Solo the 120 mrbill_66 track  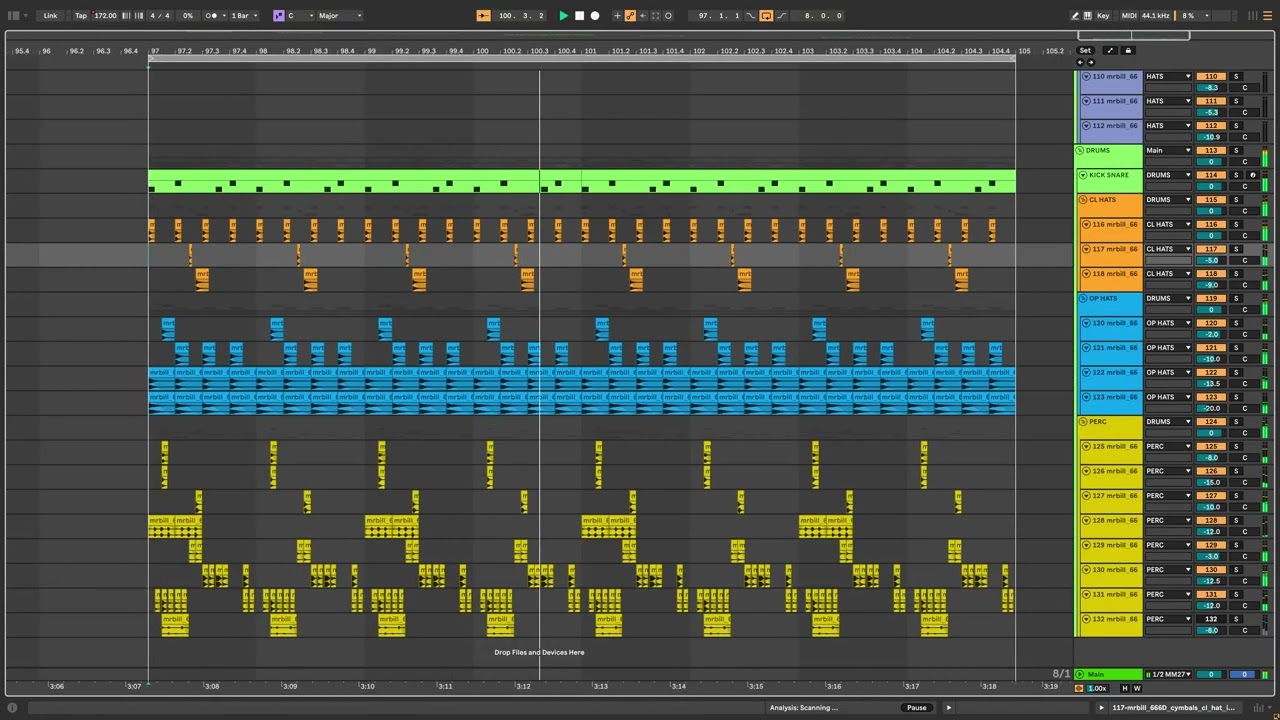(1235, 323)
